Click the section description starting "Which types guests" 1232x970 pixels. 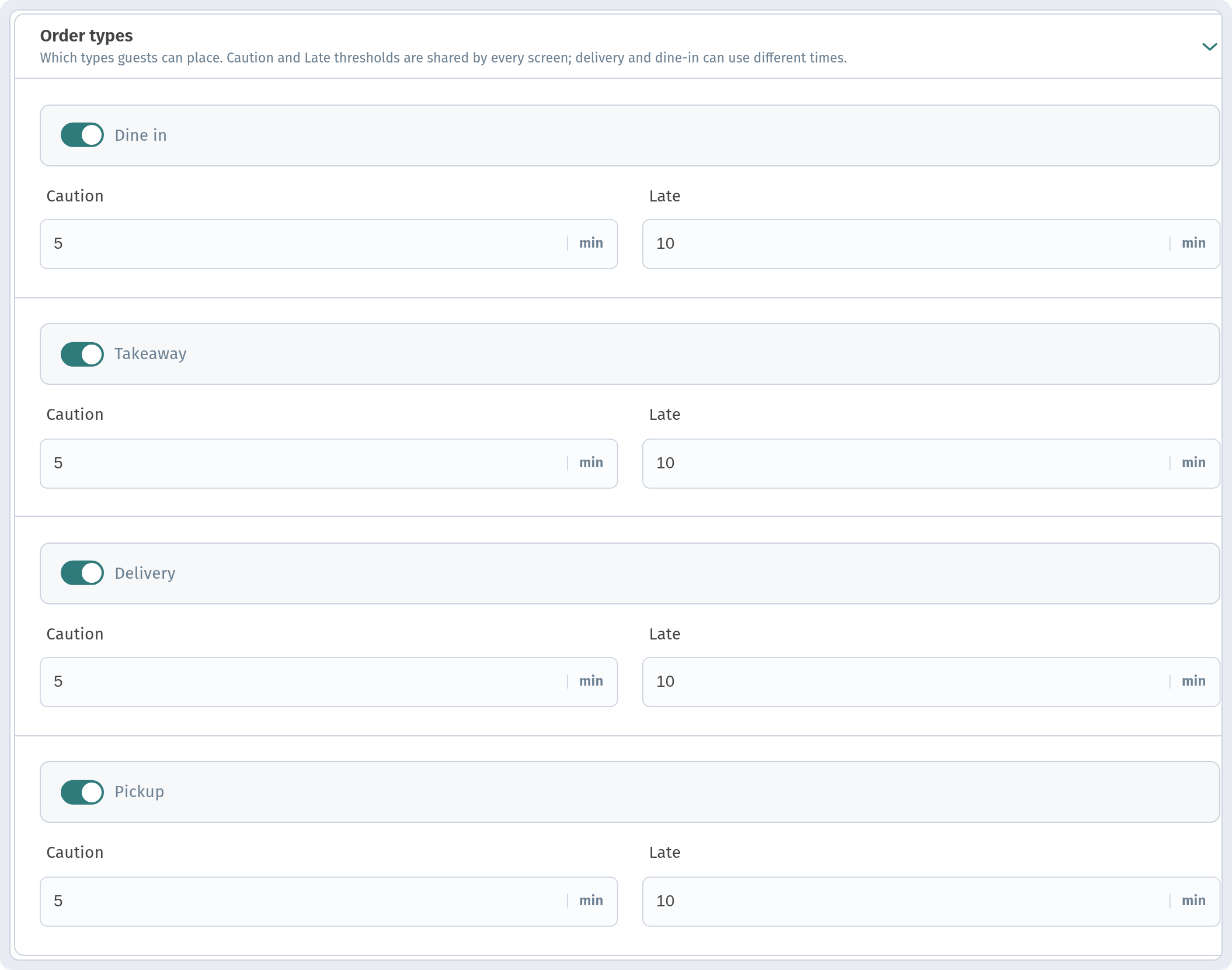(x=443, y=58)
